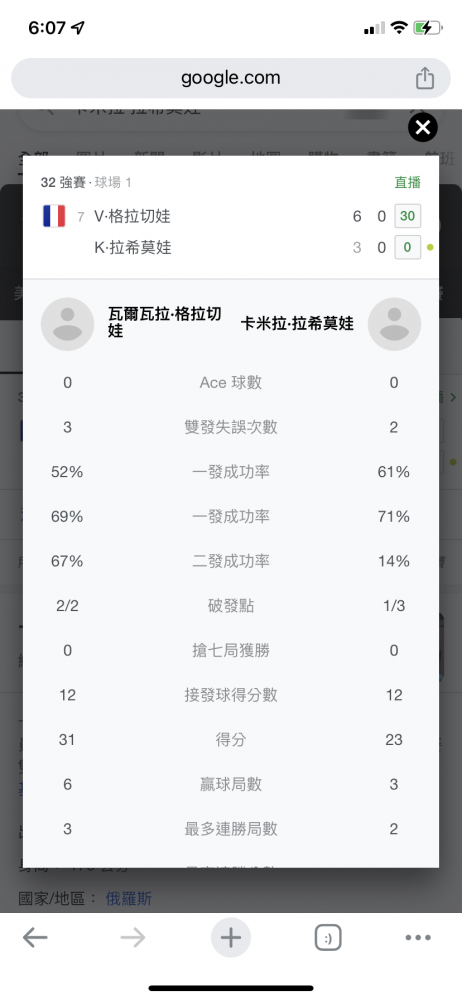
Task: Tap 卡米拉·拉希莫娃 player avatar
Action: (x=394, y=324)
